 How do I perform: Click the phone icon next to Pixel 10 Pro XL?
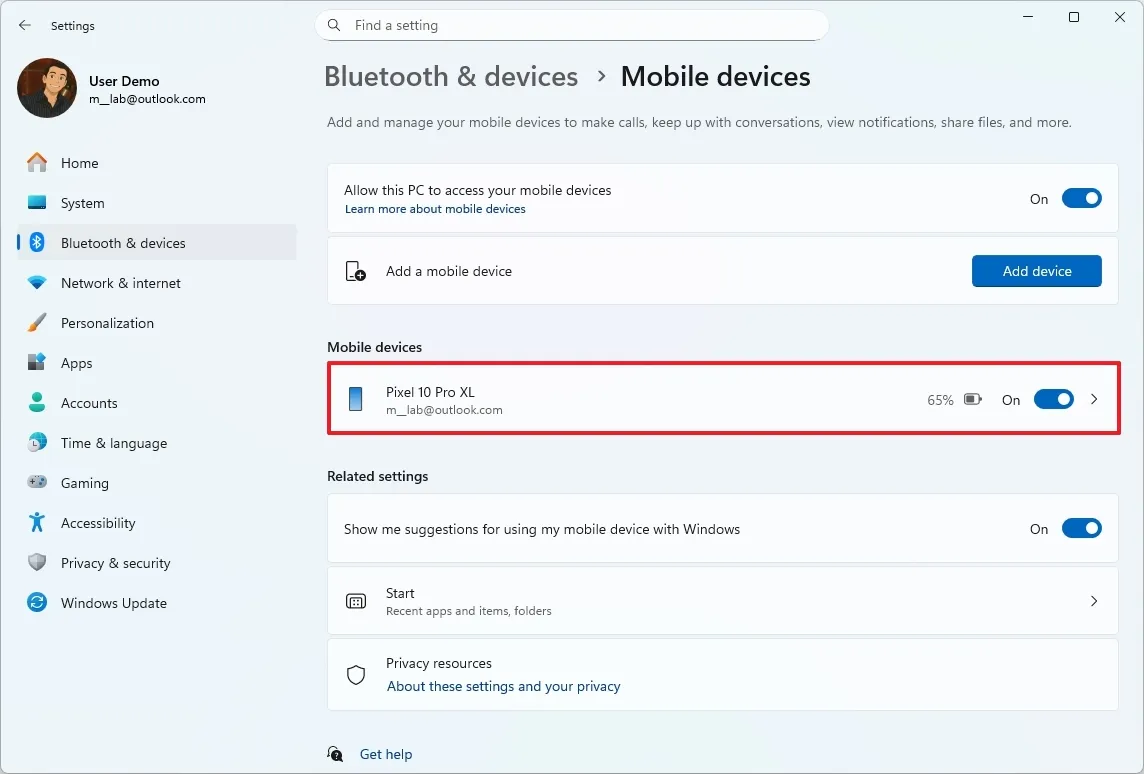tap(355, 398)
